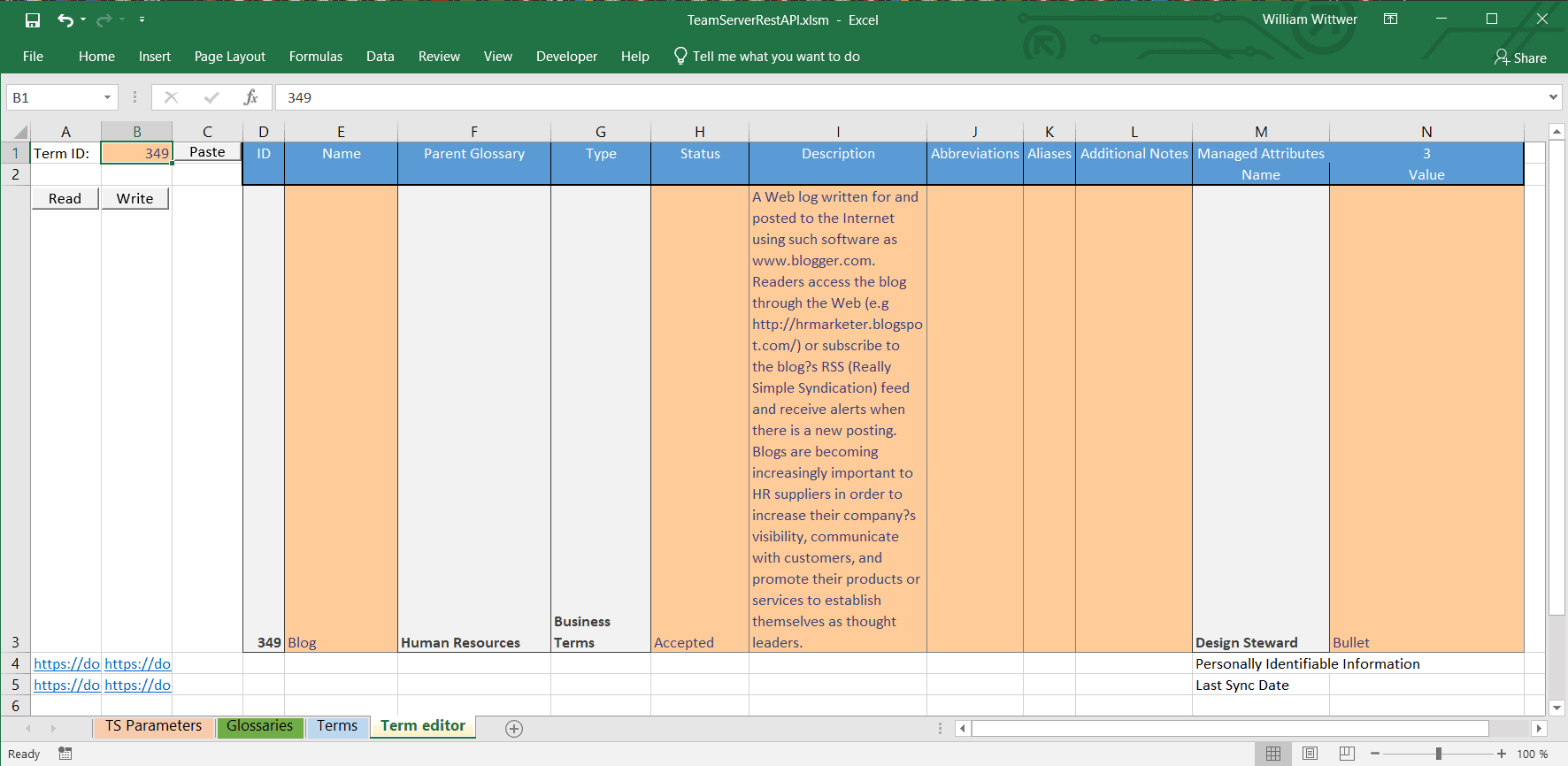
Task: Switch to Terms sheet tab
Action: (337, 726)
